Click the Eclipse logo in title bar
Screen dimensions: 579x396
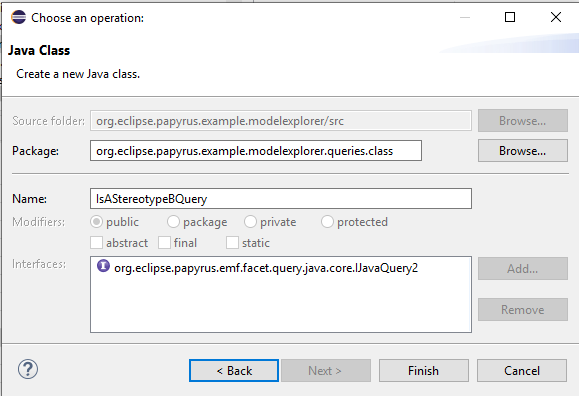coord(18,17)
